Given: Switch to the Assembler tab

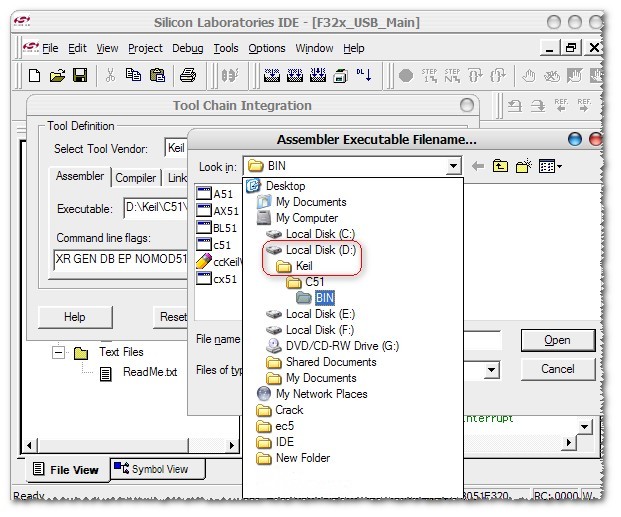Looking at the screenshot, I should pyautogui.click(x=80, y=176).
